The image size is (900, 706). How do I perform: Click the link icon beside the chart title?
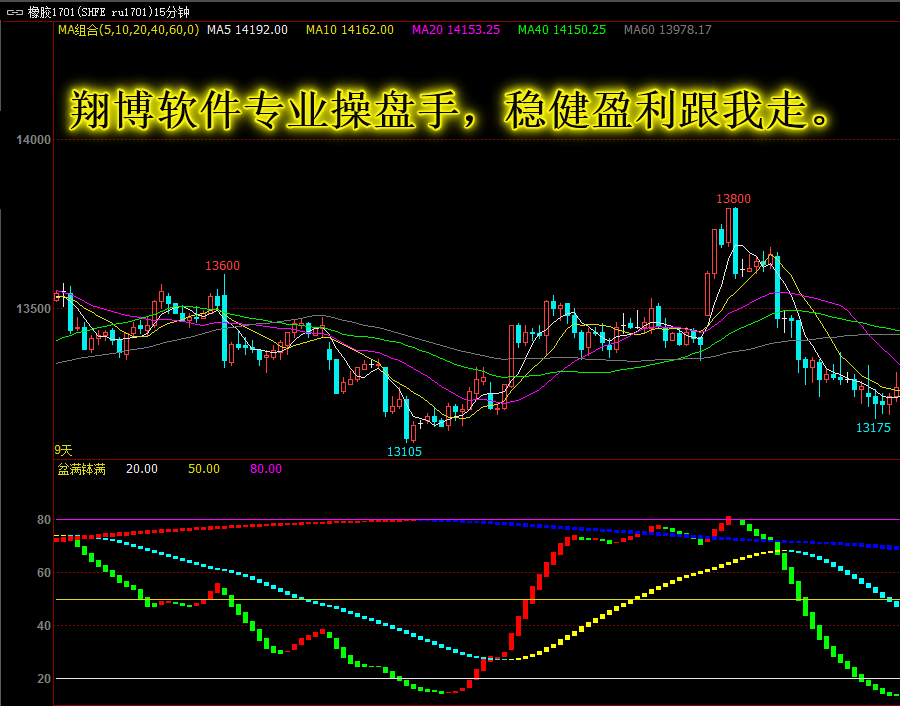click(x=14, y=11)
